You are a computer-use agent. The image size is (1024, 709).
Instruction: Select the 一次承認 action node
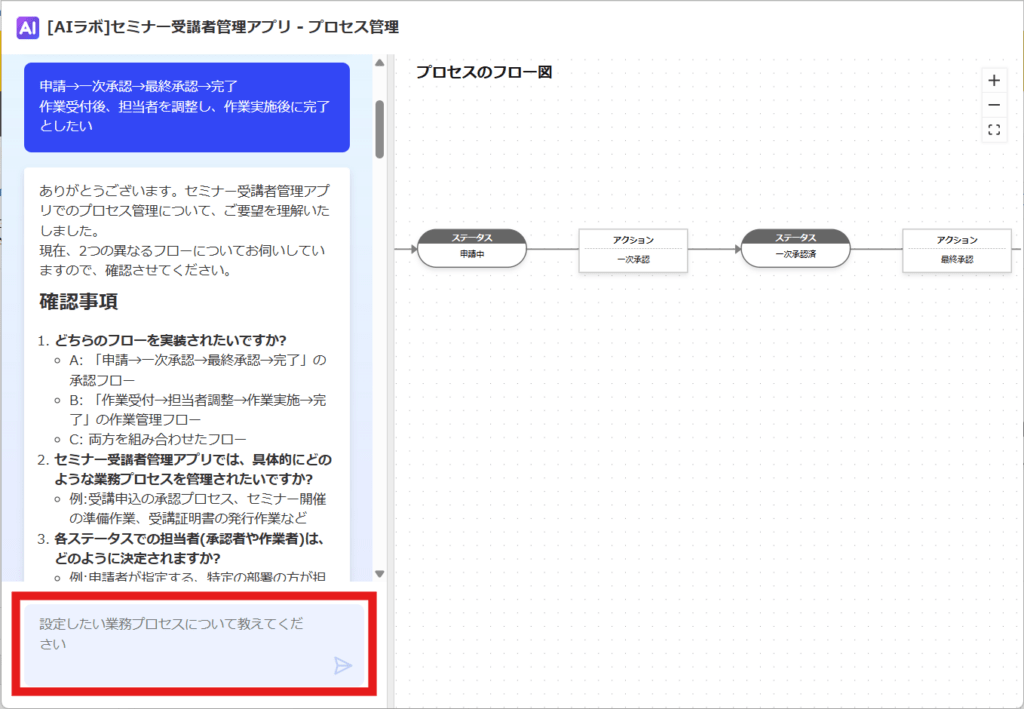coord(633,250)
